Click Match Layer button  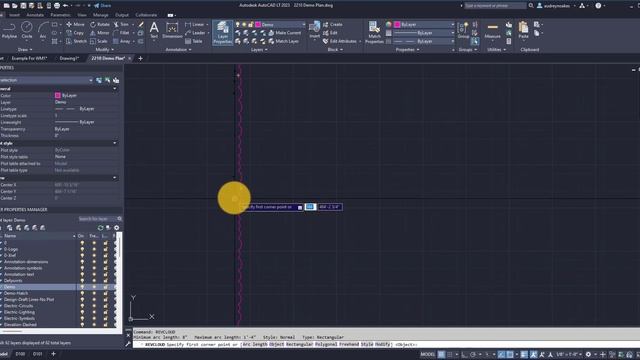[x=283, y=41]
